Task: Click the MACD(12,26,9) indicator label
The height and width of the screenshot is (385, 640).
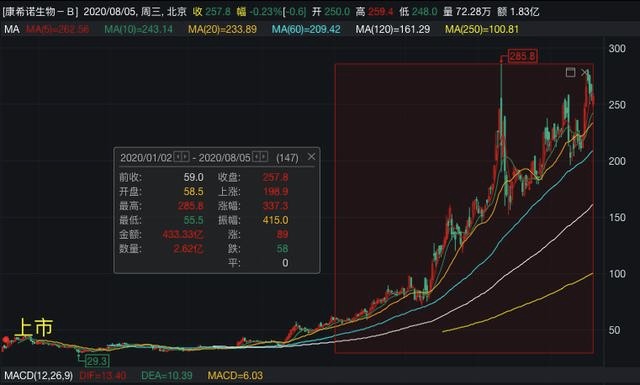Action: click(38, 375)
